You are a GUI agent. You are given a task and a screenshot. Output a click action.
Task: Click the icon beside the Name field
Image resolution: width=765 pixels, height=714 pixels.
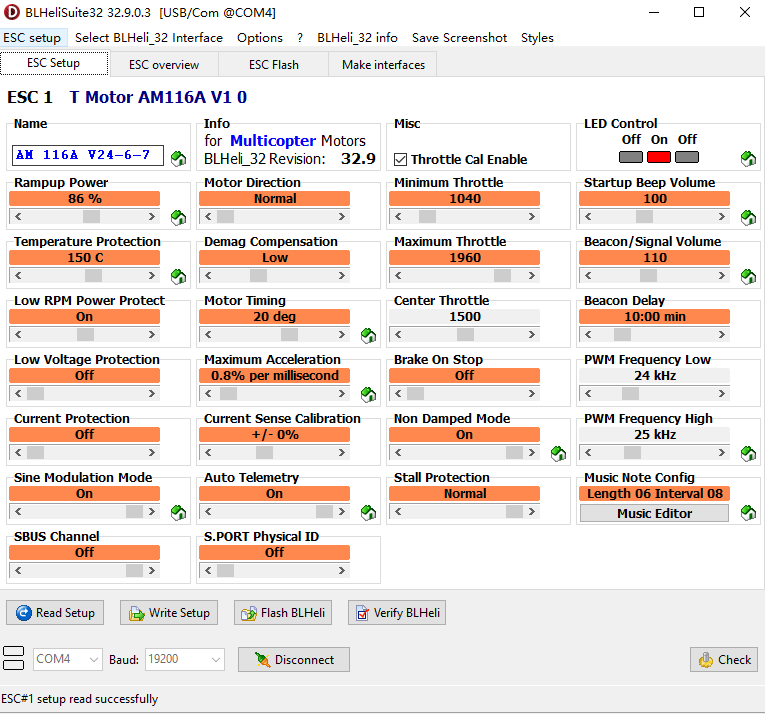[x=178, y=158]
